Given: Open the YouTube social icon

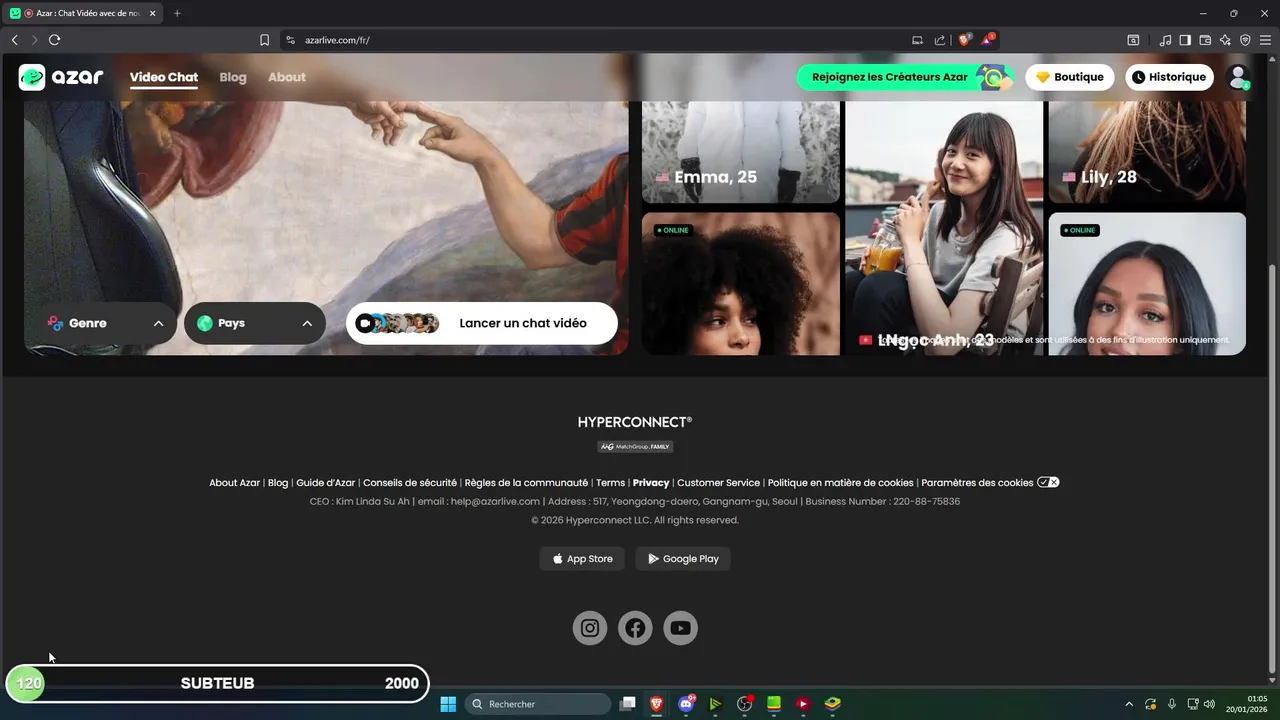Looking at the screenshot, I should point(681,628).
